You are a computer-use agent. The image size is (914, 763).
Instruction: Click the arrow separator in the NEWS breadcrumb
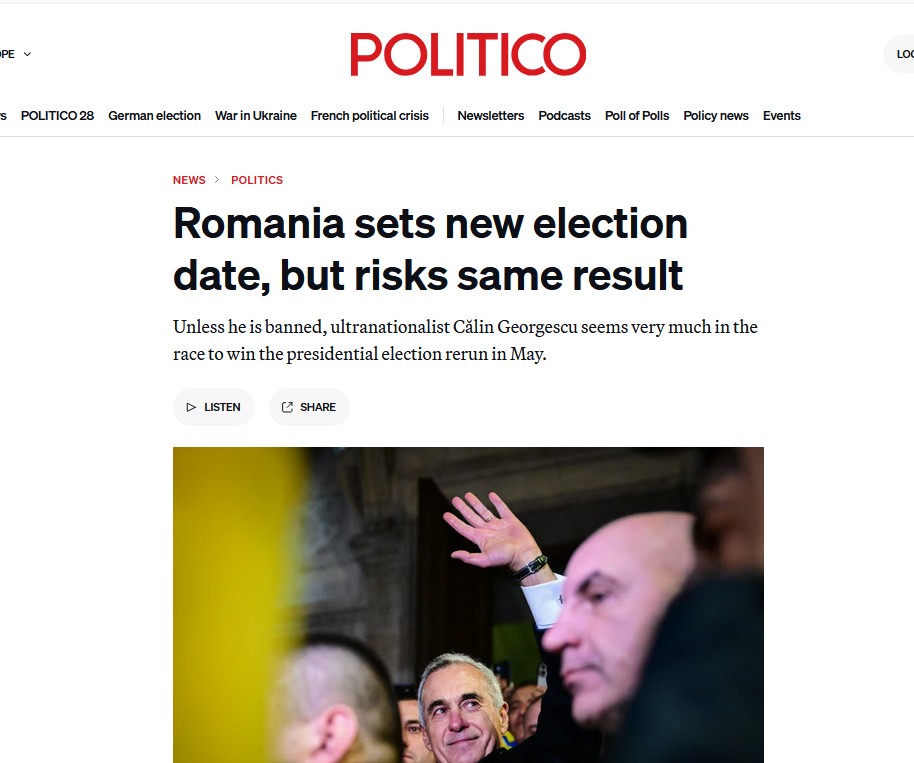coord(215,180)
